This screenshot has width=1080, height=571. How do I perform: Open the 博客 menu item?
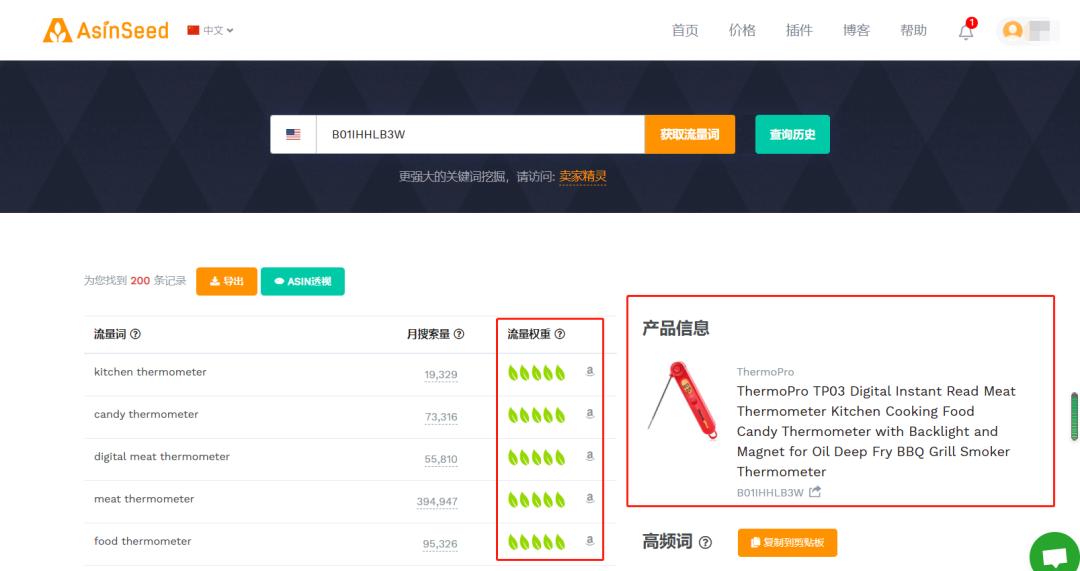click(856, 30)
